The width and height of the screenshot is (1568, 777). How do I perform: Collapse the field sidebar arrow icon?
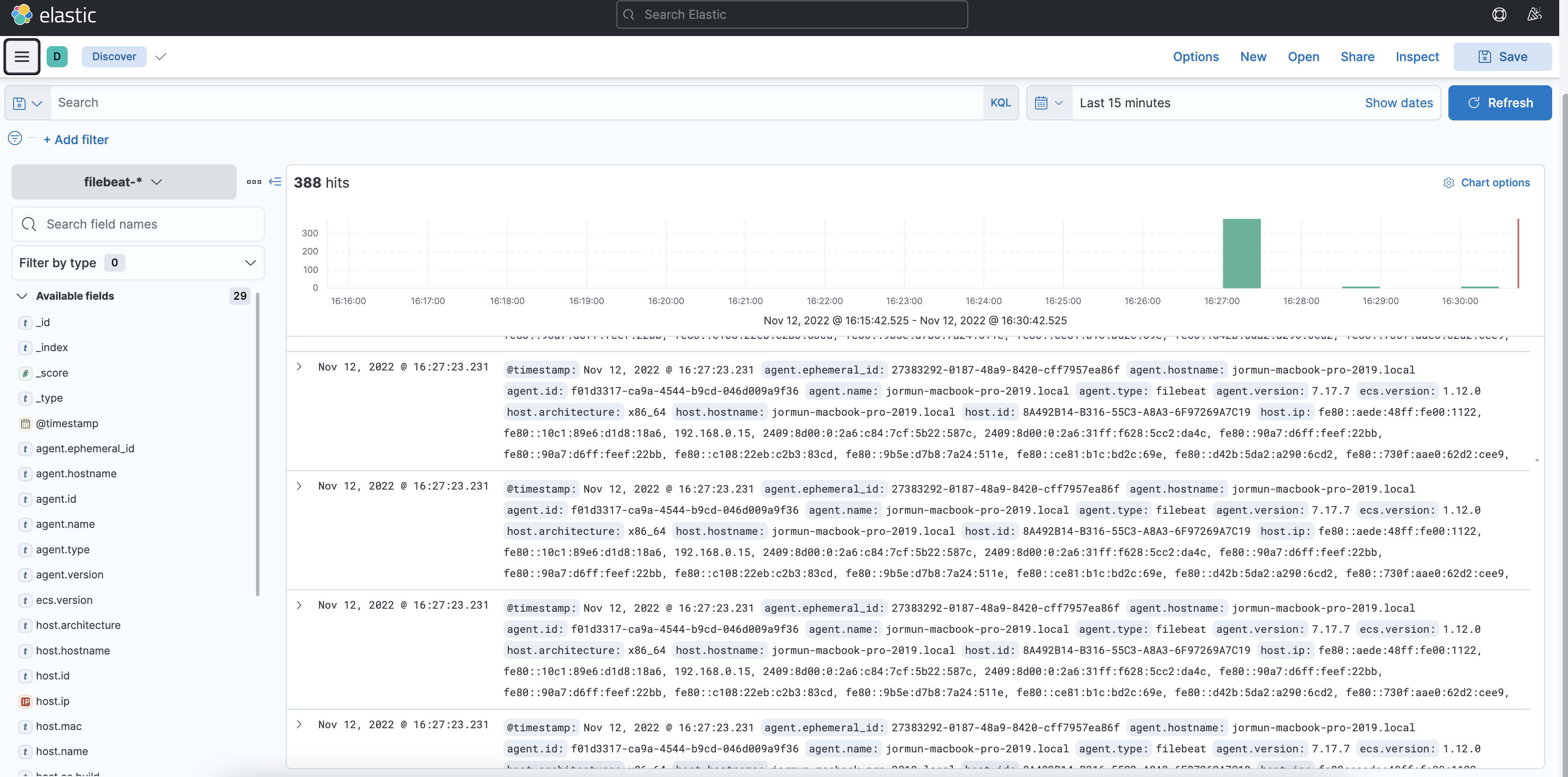pos(275,182)
